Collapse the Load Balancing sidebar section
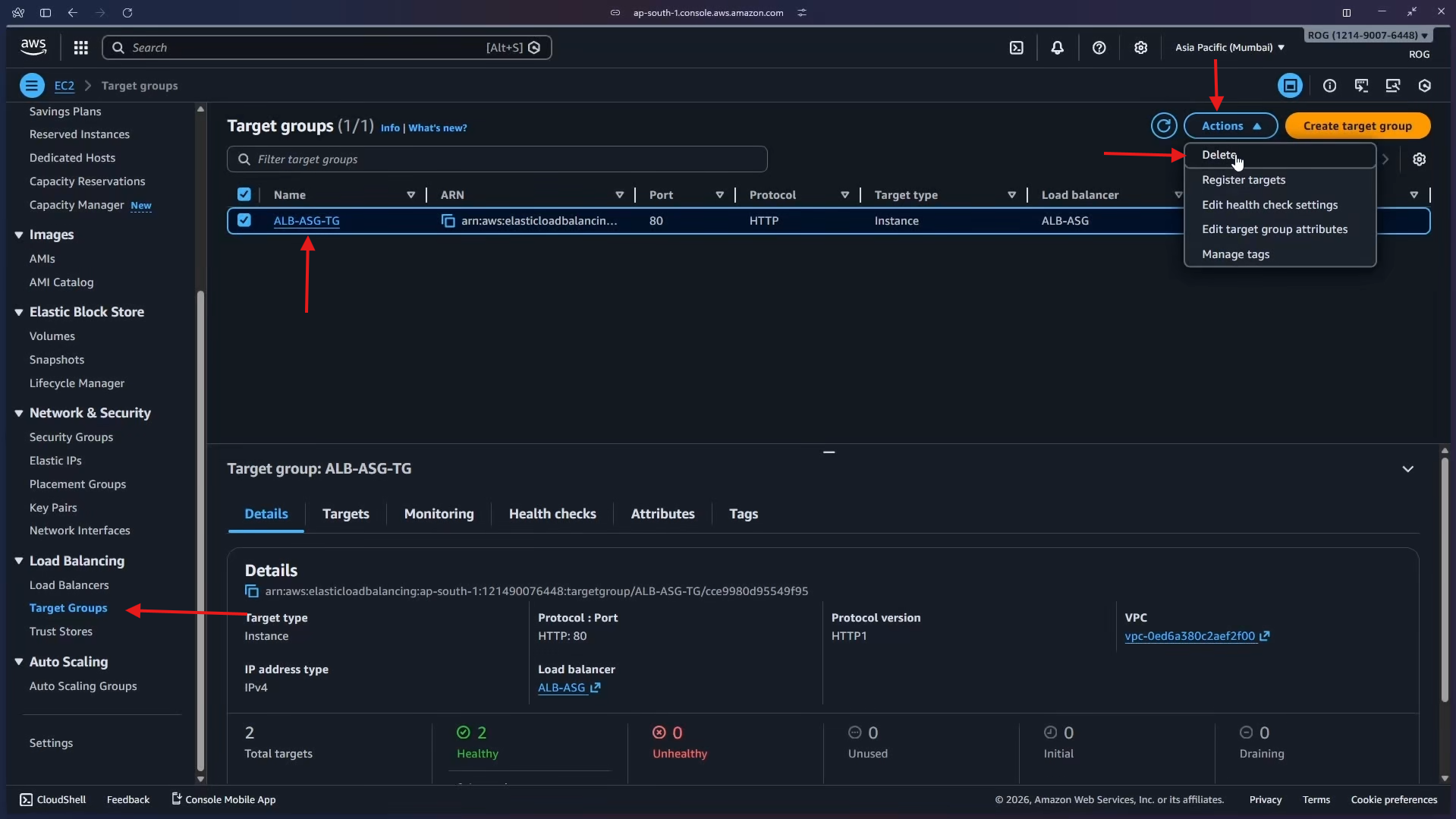Screen dimensions: 1456x819 pyautogui.click(x=19, y=561)
